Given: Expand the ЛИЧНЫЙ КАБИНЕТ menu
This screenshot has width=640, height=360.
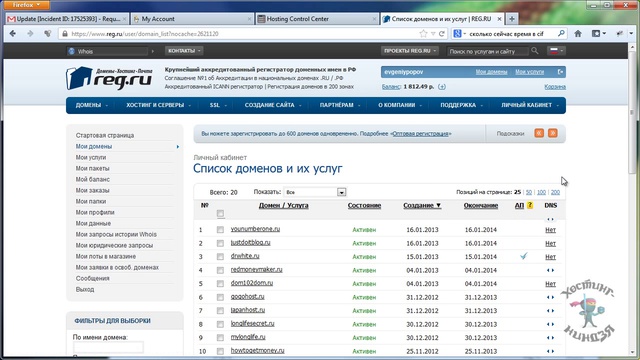Looking at the screenshot, I should point(529,105).
